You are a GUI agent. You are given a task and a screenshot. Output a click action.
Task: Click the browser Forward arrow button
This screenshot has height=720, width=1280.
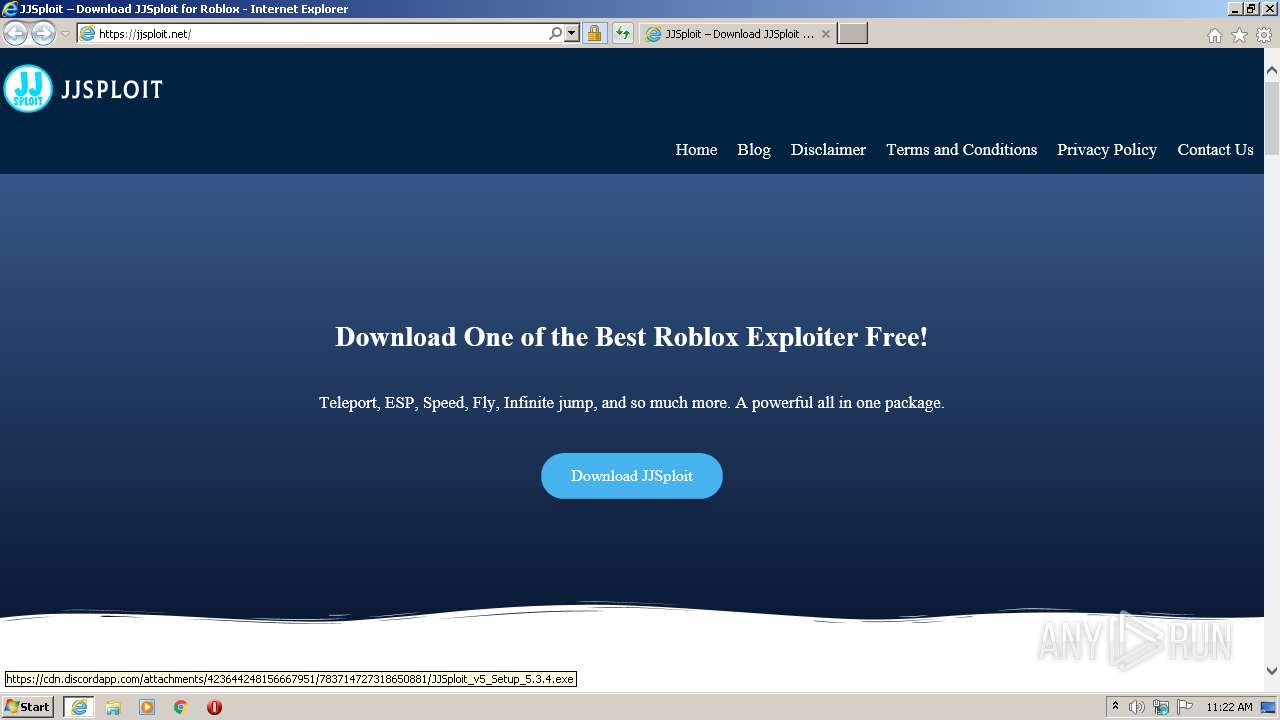(x=43, y=33)
